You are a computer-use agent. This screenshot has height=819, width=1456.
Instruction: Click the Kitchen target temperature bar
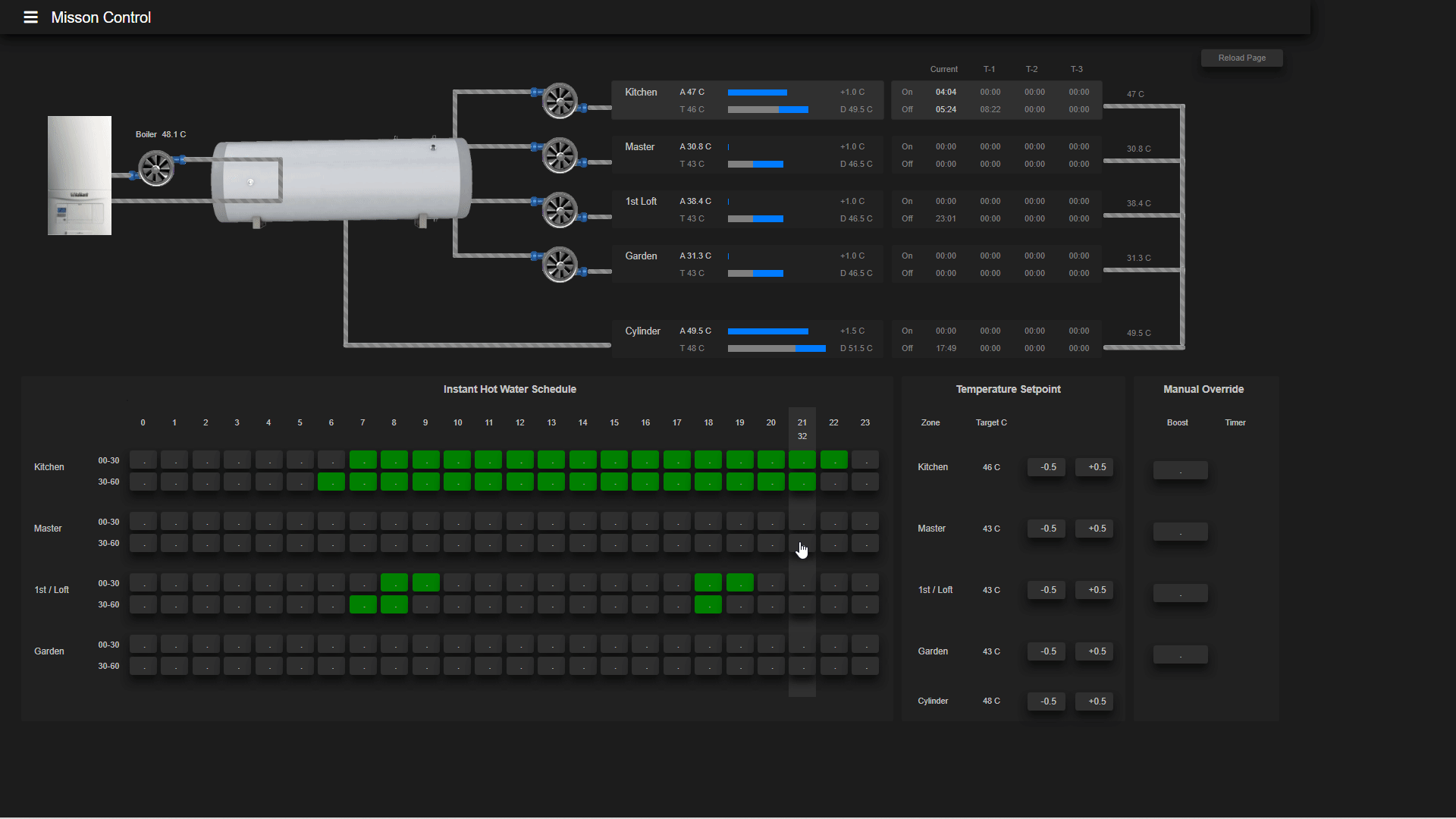pyautogui.click(x=768, y=110)
